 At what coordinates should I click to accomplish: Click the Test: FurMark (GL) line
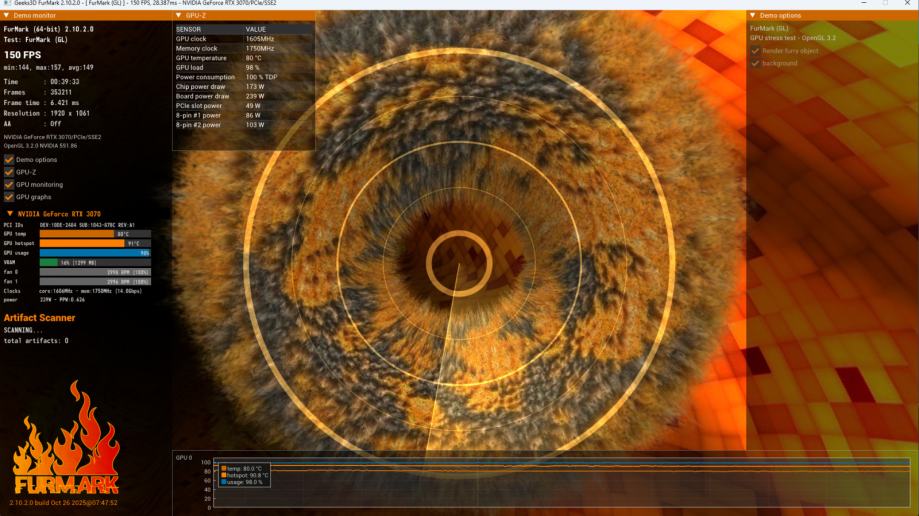coord(36,40)
